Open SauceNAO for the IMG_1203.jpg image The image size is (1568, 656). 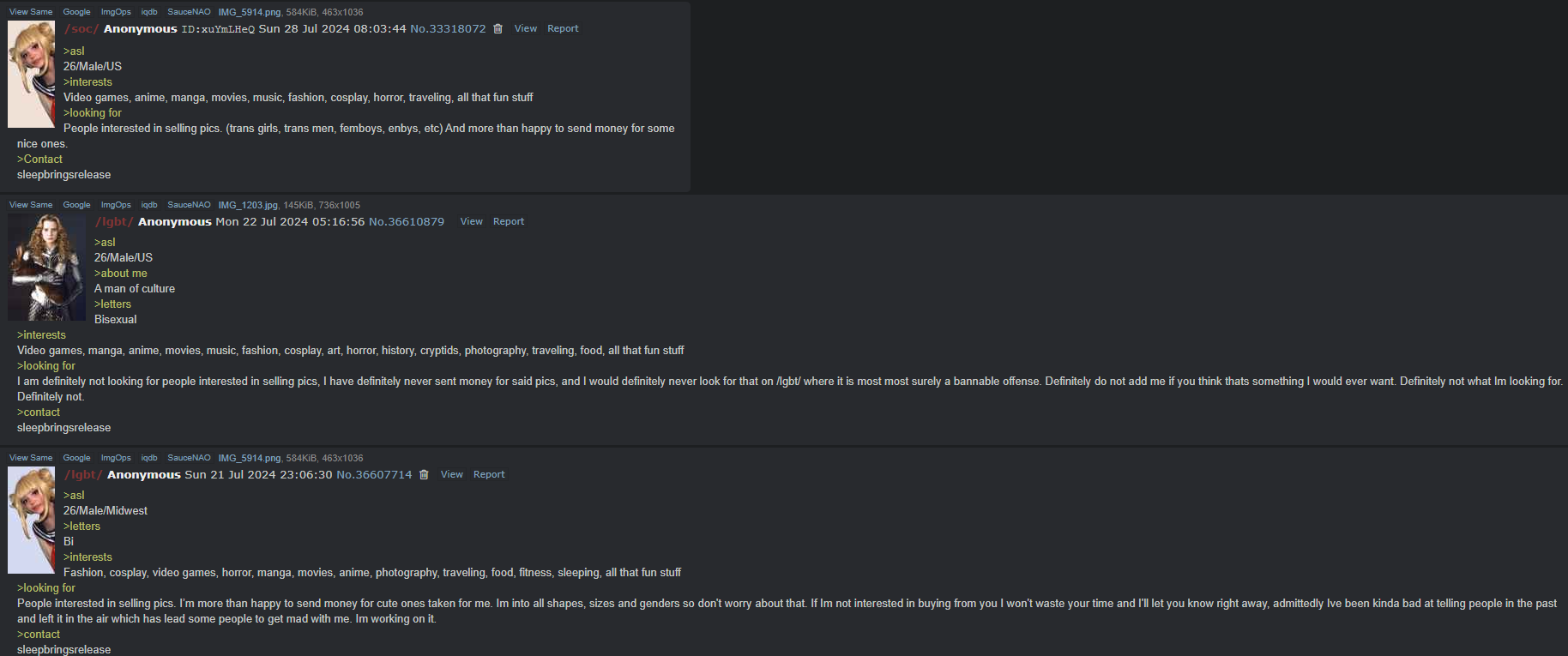tap(189, 205)
